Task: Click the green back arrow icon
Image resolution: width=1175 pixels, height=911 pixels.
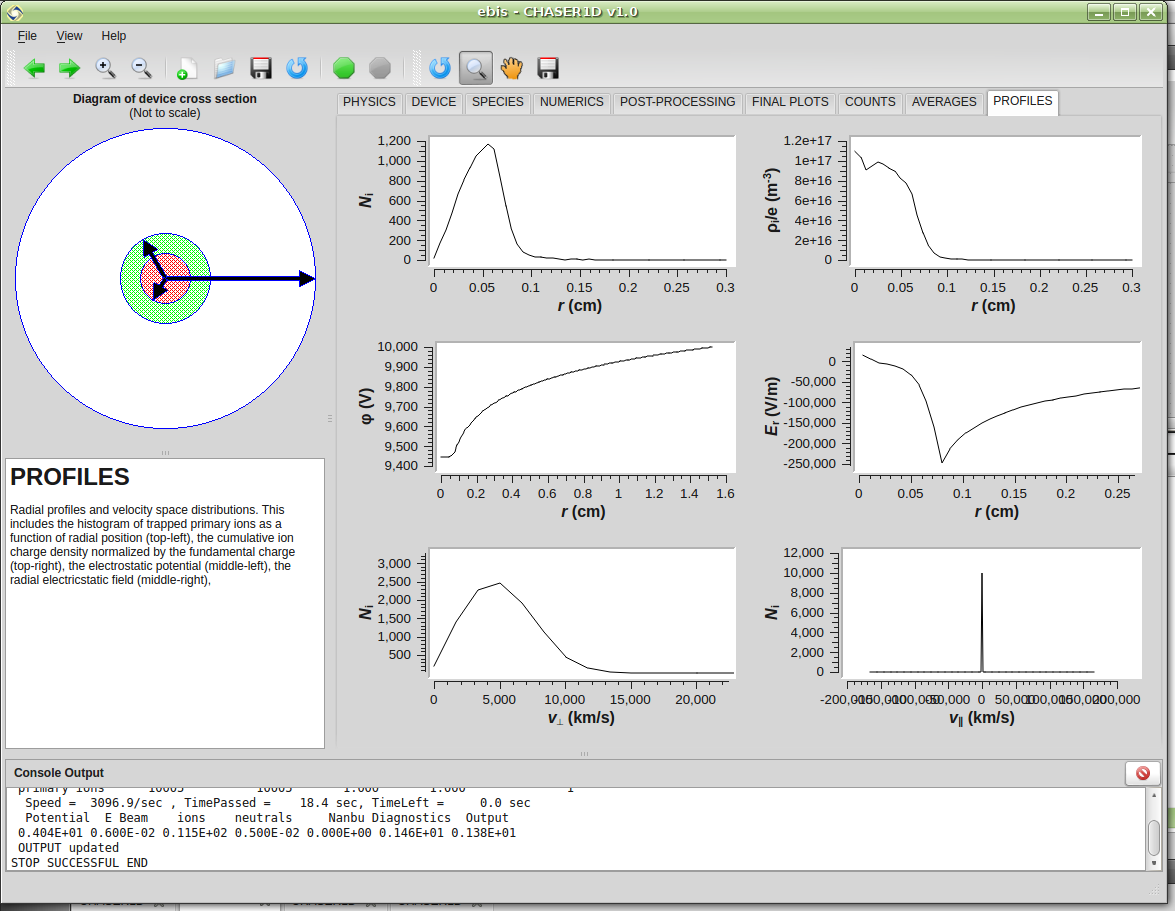Action: [34, 69]
